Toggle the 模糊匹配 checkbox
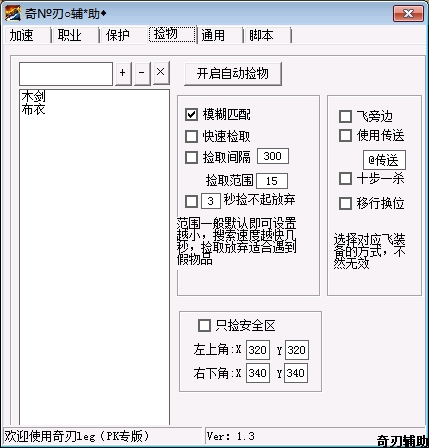Screen dimensions: 429x448 coord(191,115)
